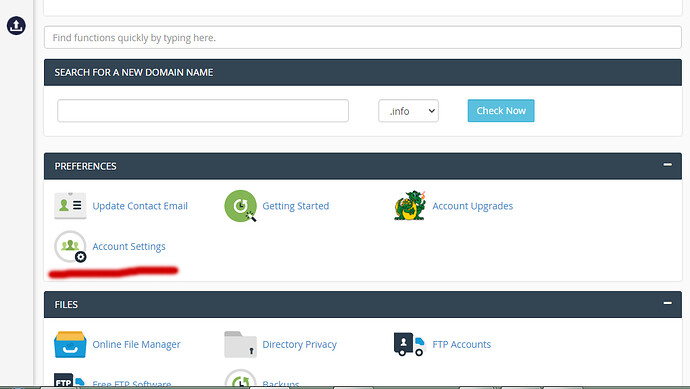The image size is (690, 389).
Task: Open the .info domain extension dropdown
Action: [408, 111]
